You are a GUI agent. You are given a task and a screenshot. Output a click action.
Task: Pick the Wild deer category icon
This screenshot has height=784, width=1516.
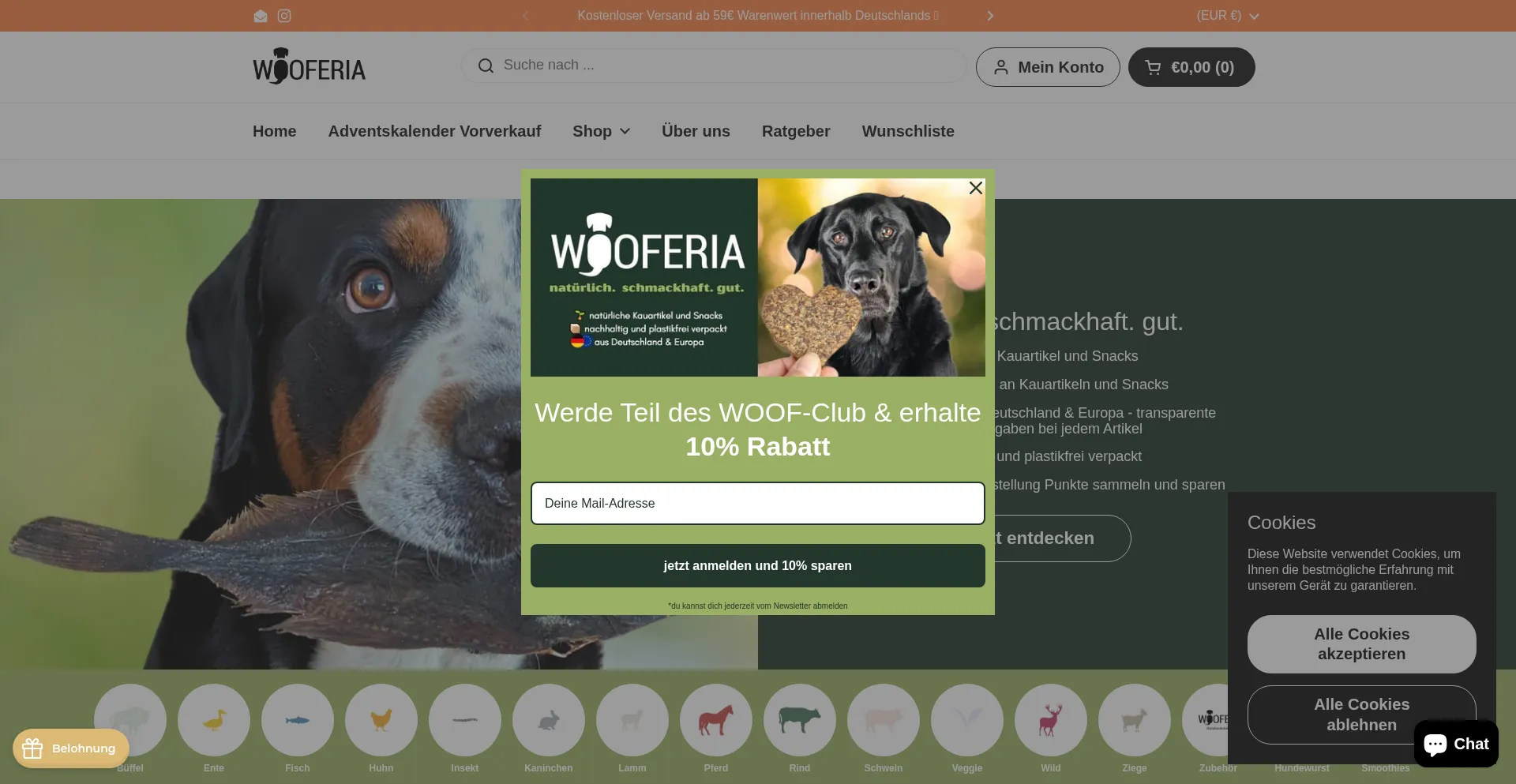[1051, 720]
